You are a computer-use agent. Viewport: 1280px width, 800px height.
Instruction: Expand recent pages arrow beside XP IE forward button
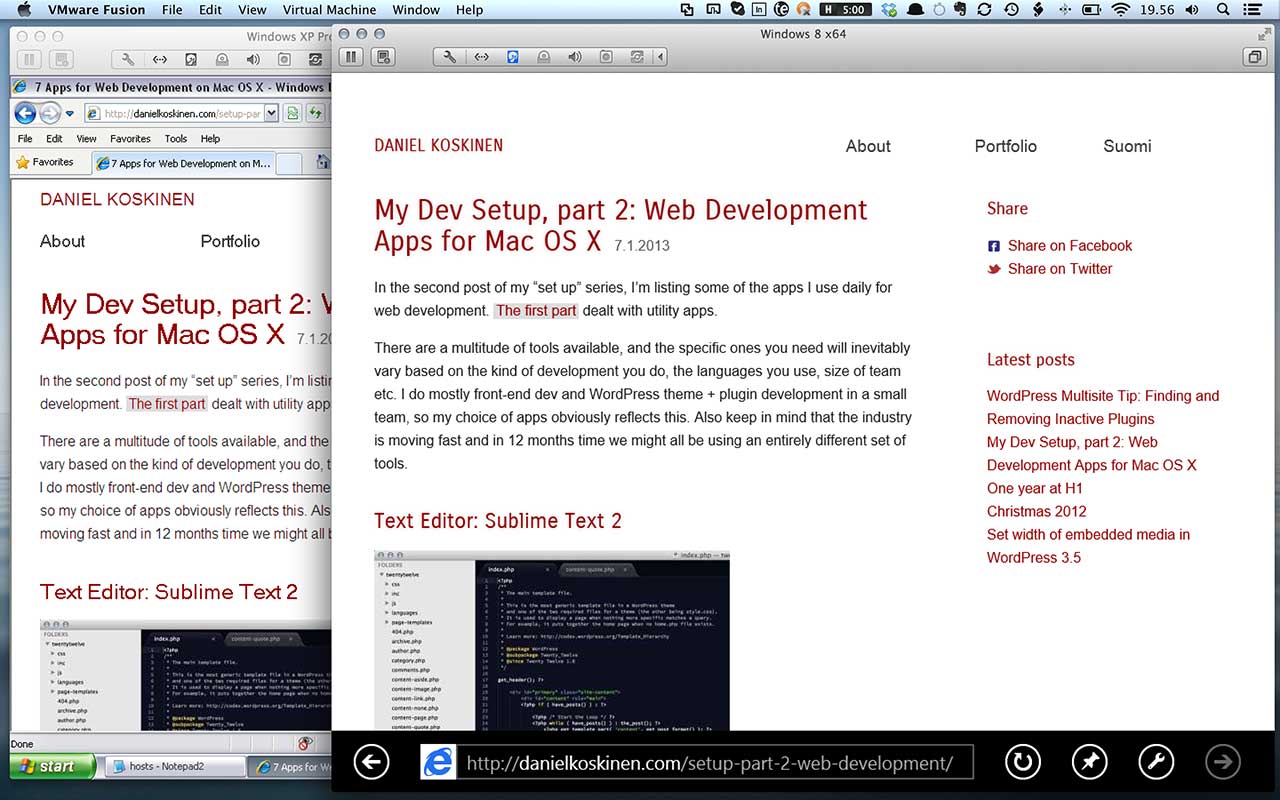70,113
